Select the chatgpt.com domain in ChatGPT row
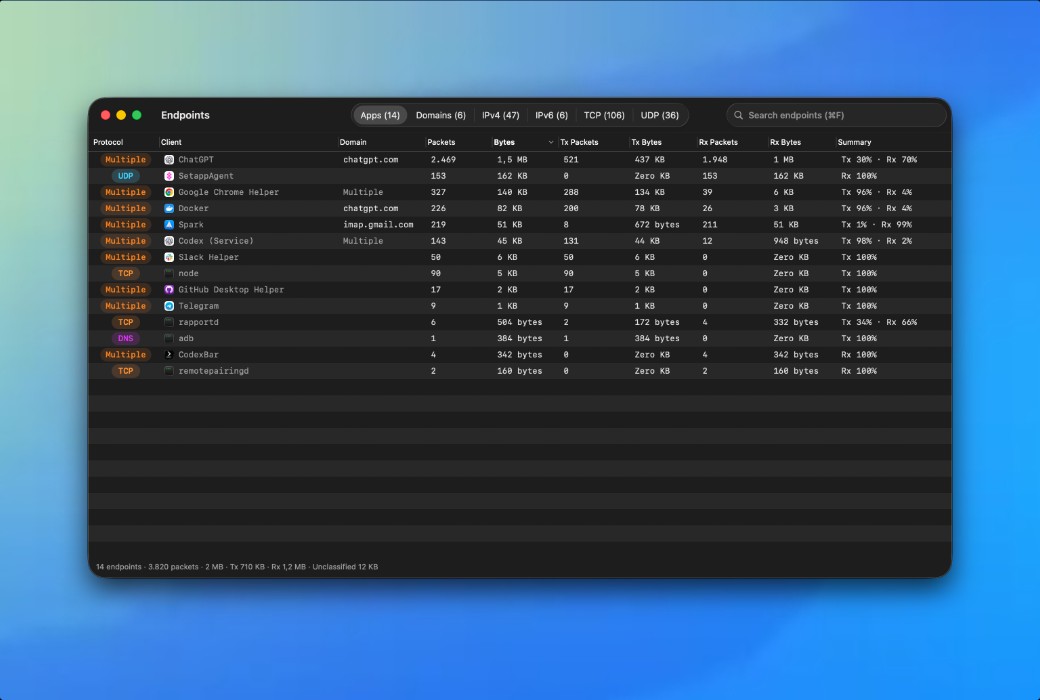This screenshot has width=1040, height=700. pyautogui.click(x=371, y=160)
